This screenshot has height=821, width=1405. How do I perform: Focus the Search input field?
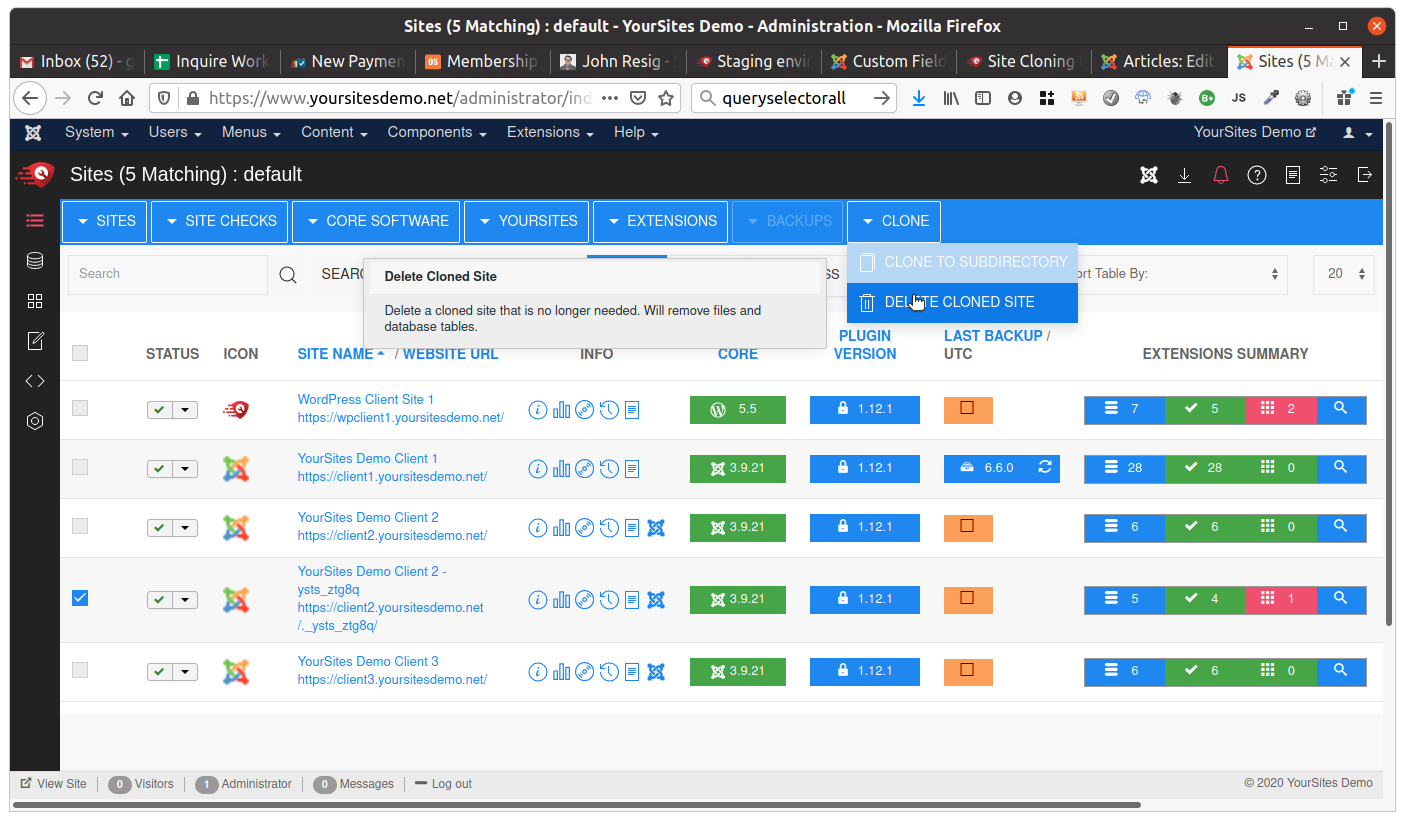pyautogui.click(x=168, y=274)
